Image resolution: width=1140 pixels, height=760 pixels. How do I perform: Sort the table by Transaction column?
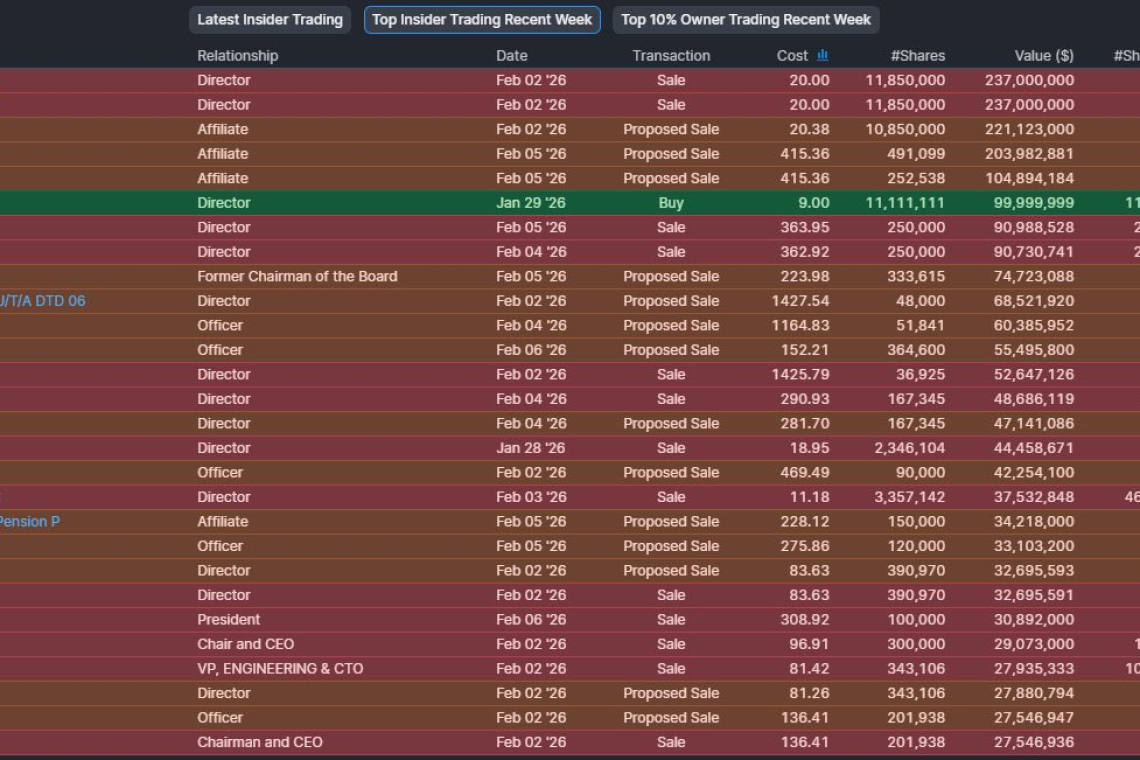pyautogui.click(x=670, y=55)
